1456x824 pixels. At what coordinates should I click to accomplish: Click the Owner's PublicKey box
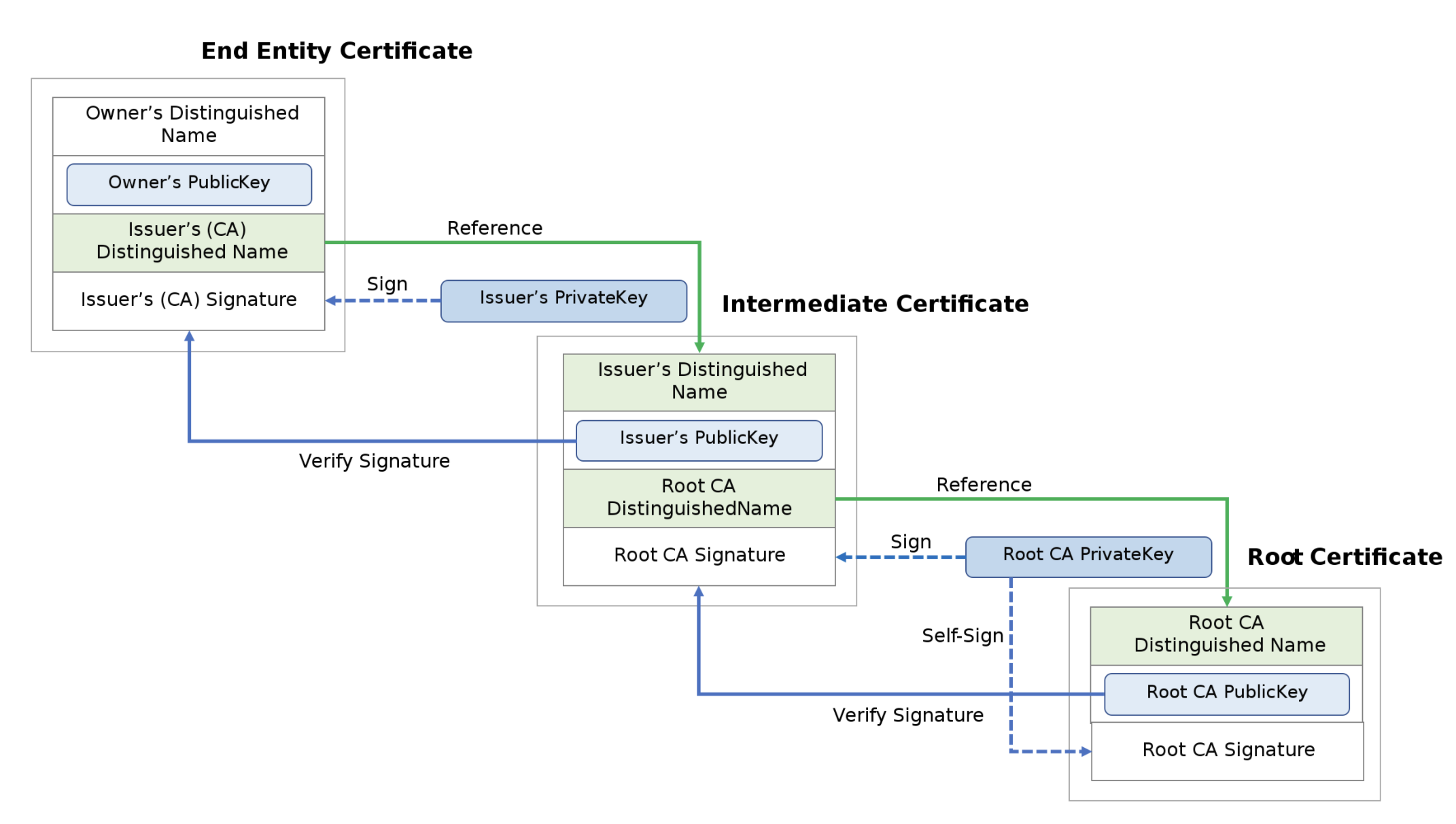pos(189,184)
